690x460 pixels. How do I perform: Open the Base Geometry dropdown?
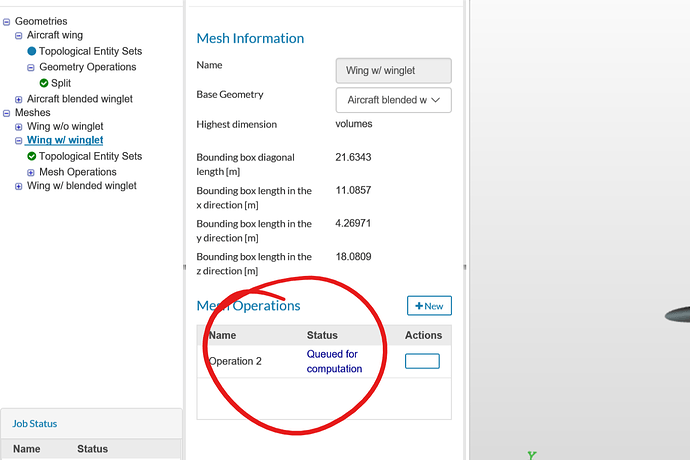click(393, 100)
